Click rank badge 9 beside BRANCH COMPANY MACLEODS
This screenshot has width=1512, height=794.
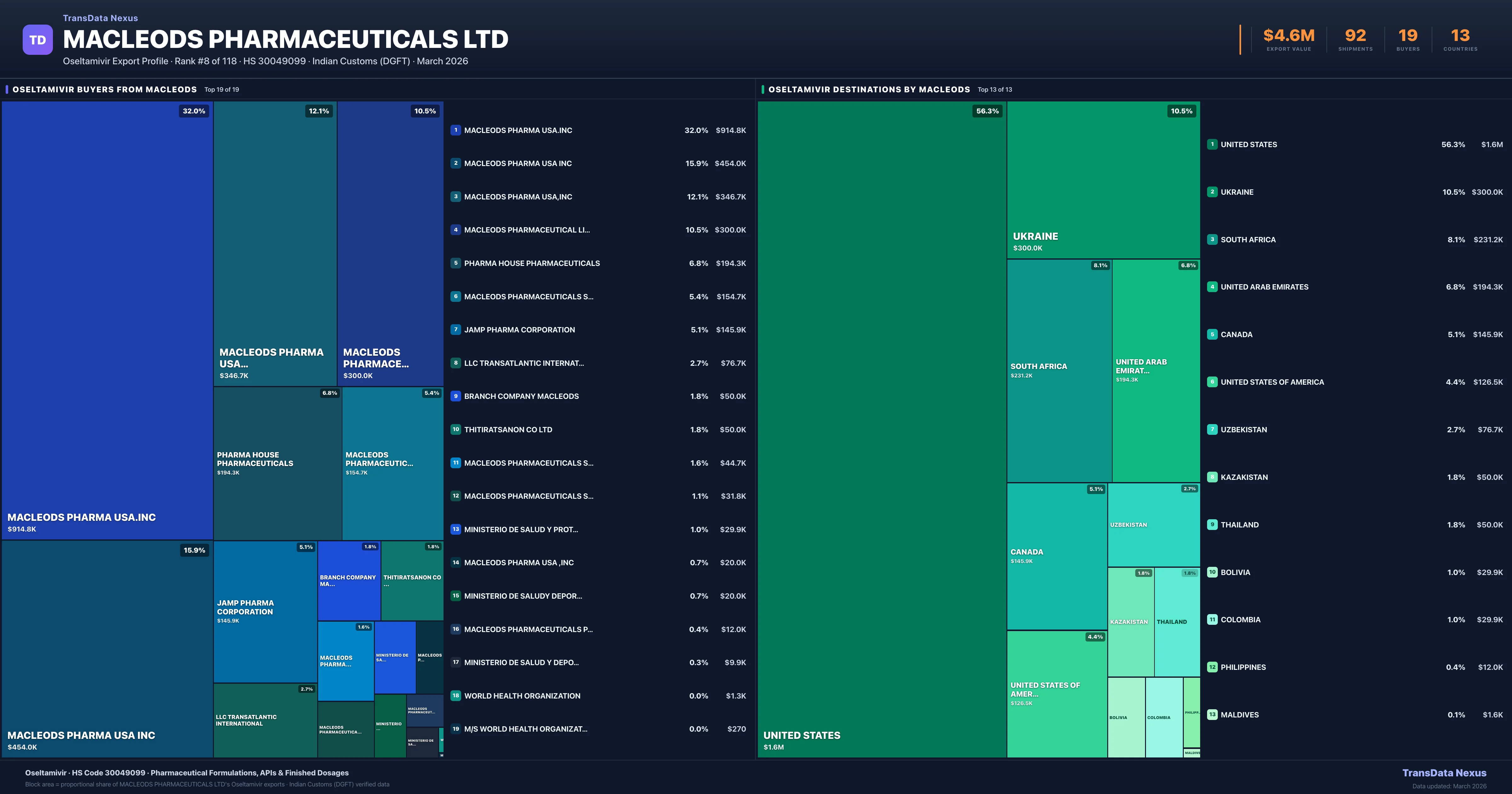(x=455, y=396)
